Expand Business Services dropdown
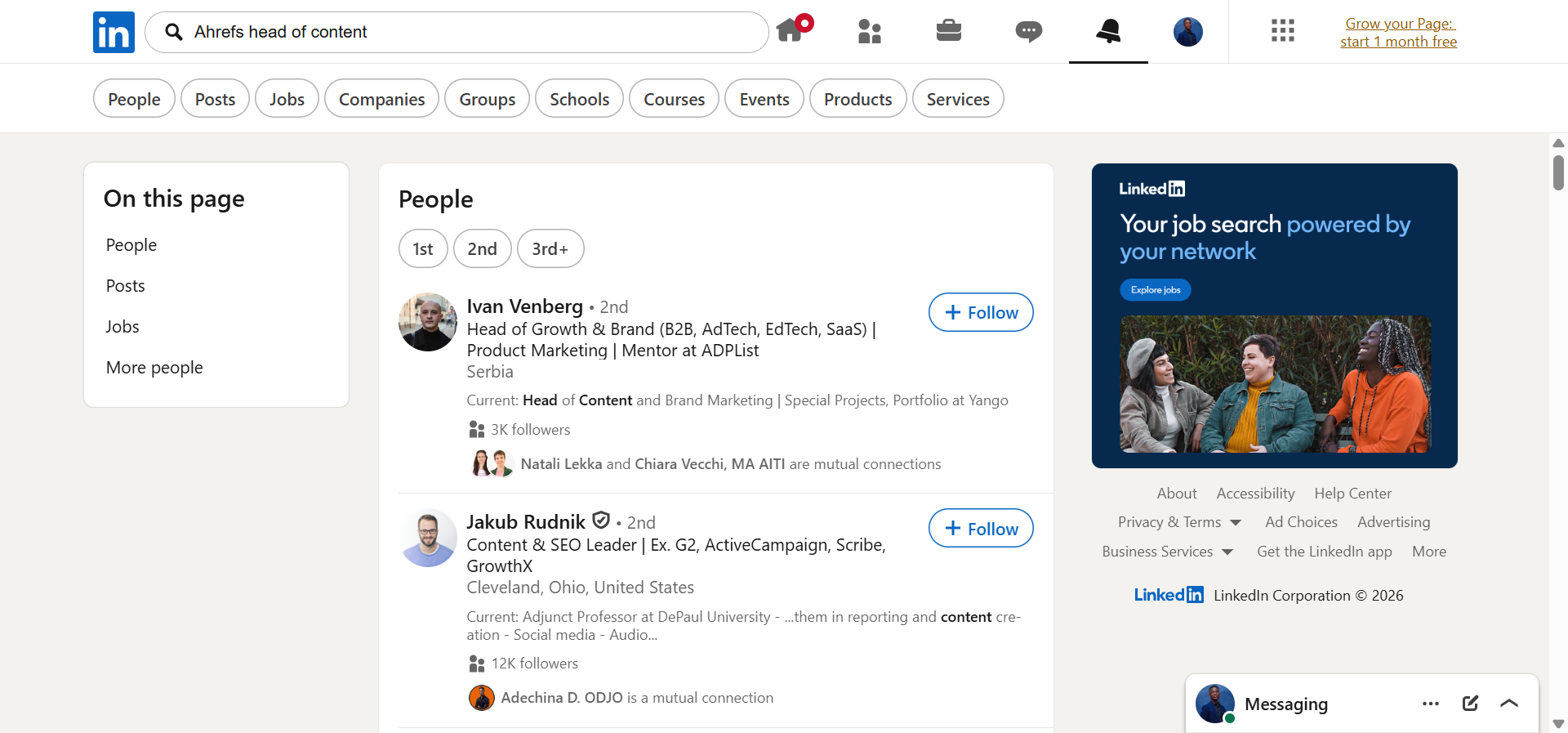Screen dimensions: 1568x733 click(1167, 552)
